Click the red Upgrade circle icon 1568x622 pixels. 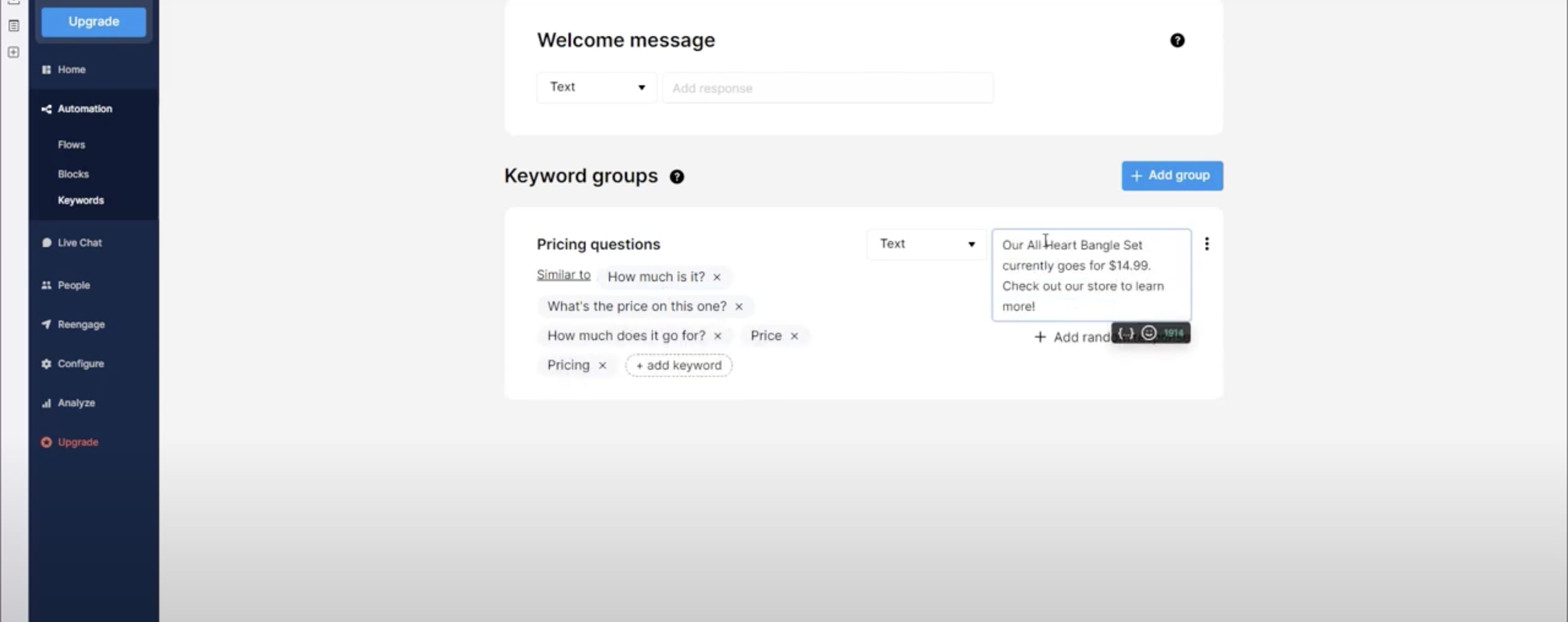coord(46,442)
